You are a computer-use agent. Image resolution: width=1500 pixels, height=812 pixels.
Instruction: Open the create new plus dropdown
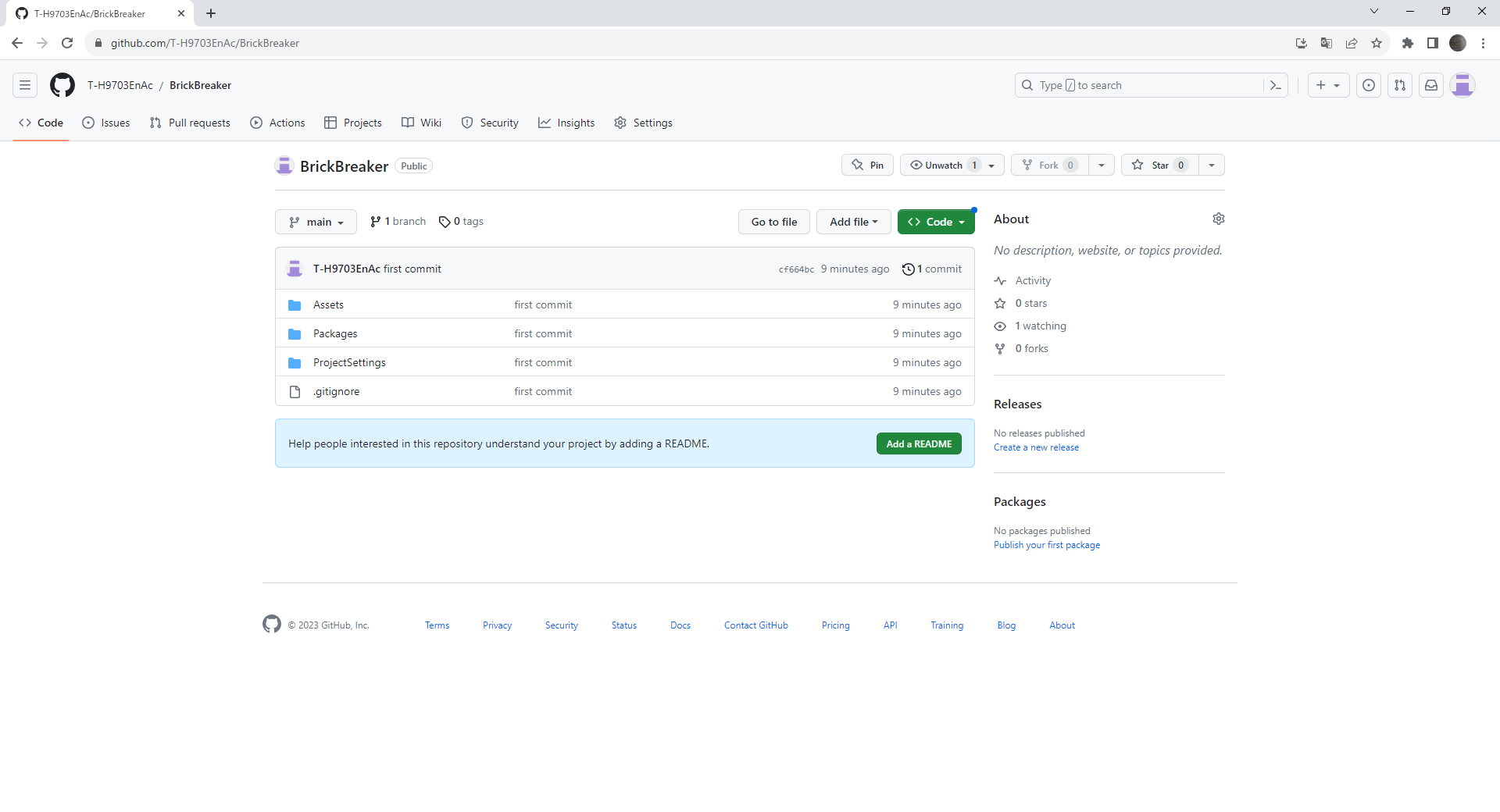(1328, 85)
